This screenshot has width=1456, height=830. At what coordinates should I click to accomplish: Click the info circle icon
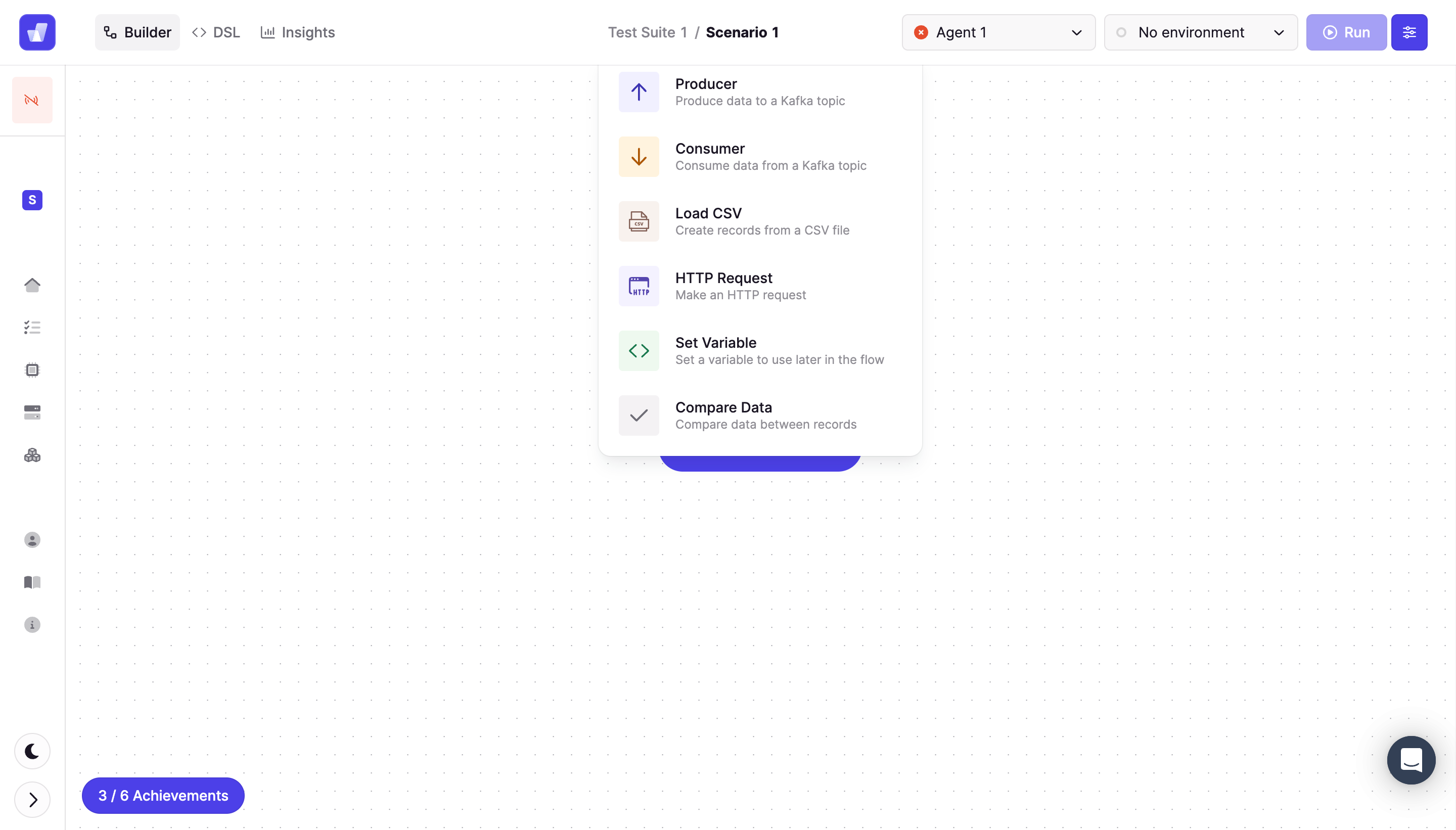(x=32, y=625)
